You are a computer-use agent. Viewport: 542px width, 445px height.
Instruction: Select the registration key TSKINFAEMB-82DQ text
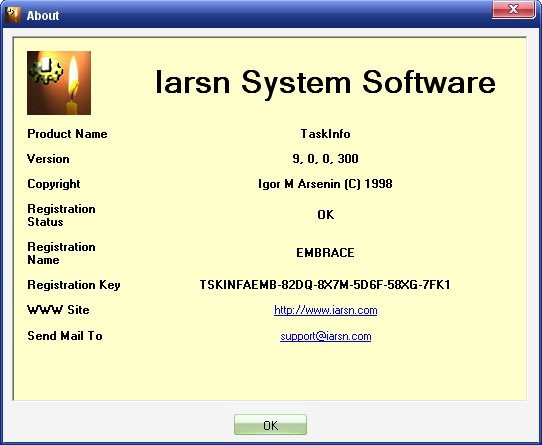(325, 285)
